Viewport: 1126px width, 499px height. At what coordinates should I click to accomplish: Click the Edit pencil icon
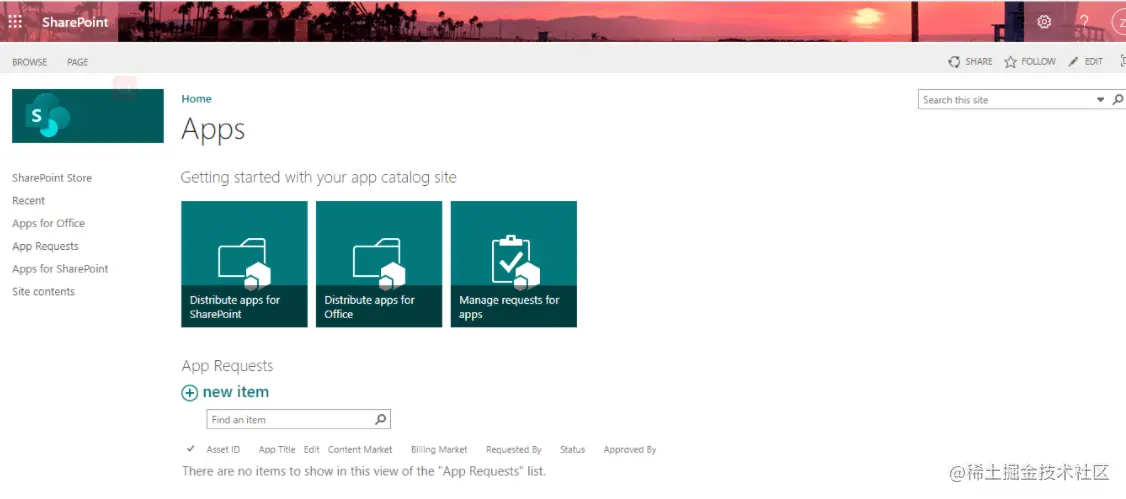pos(1074,62)
